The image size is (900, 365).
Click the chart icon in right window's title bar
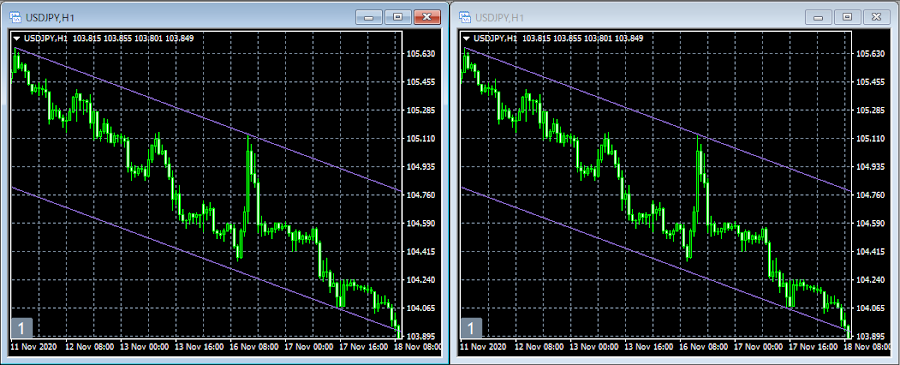[x=466, y=18]
